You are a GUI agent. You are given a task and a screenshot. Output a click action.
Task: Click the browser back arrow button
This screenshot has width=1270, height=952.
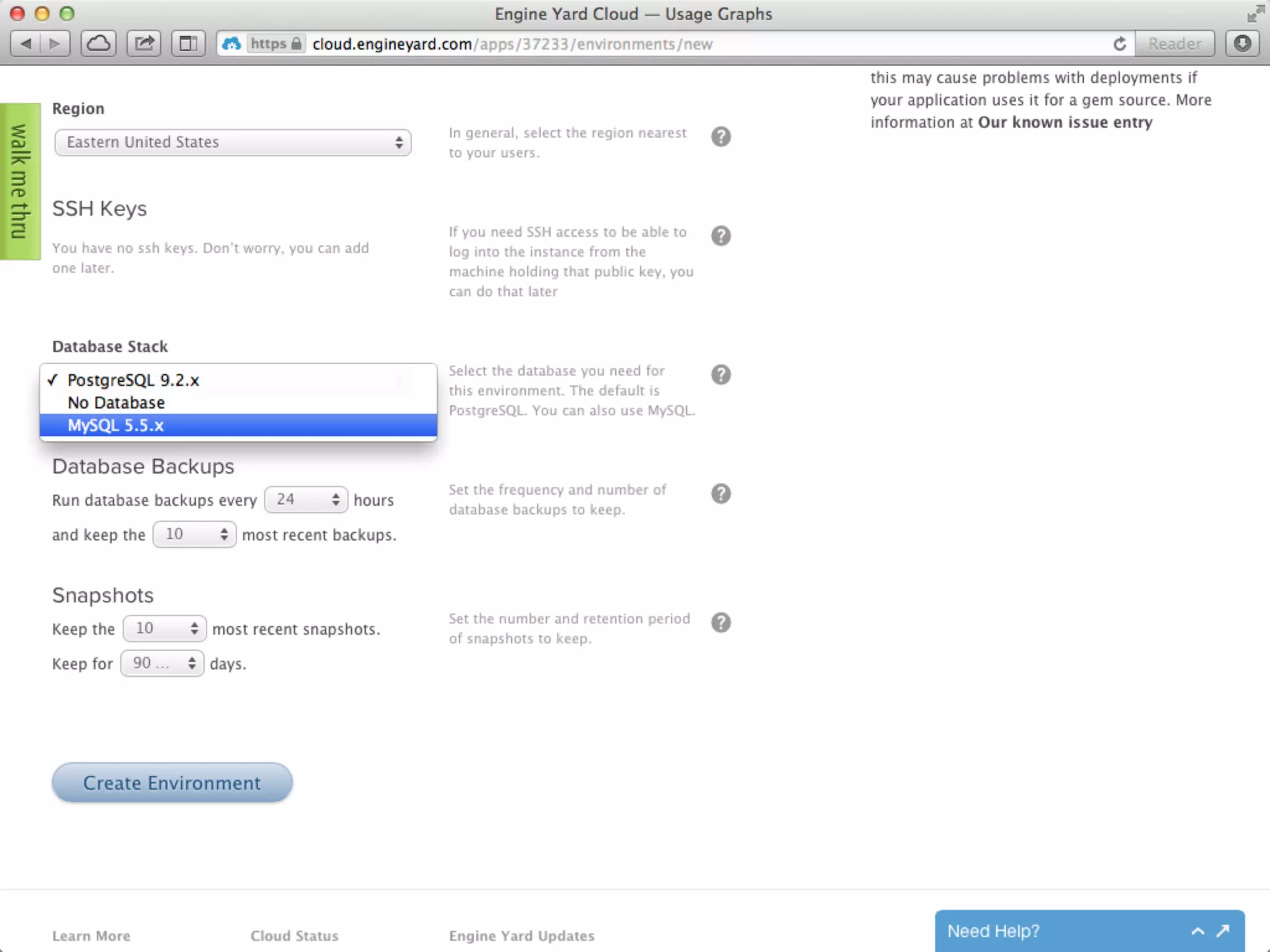pos(26,44)
